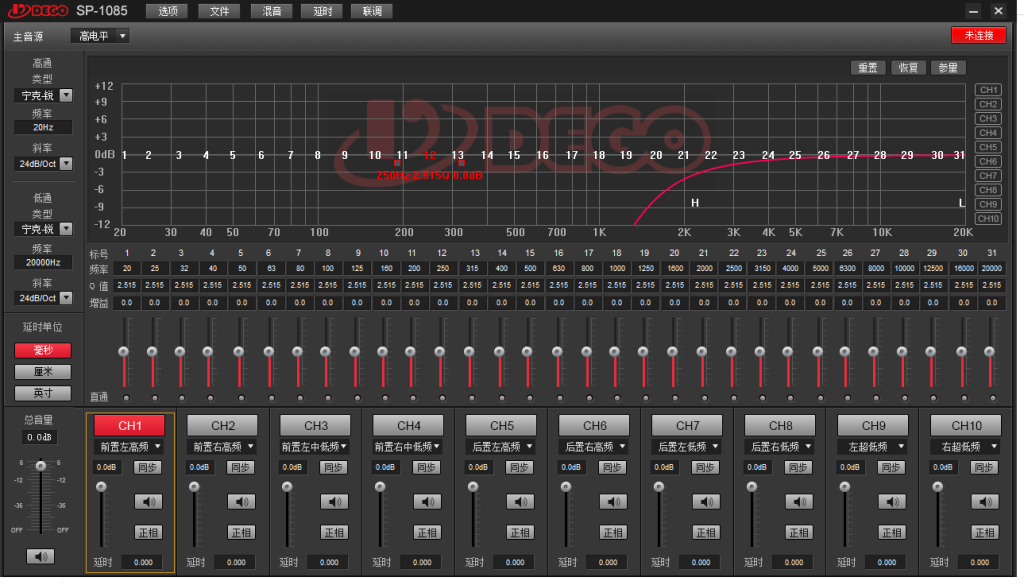Open the 选项 menu
This screenshot has height=585, width=1024.
tap(167, 11)
